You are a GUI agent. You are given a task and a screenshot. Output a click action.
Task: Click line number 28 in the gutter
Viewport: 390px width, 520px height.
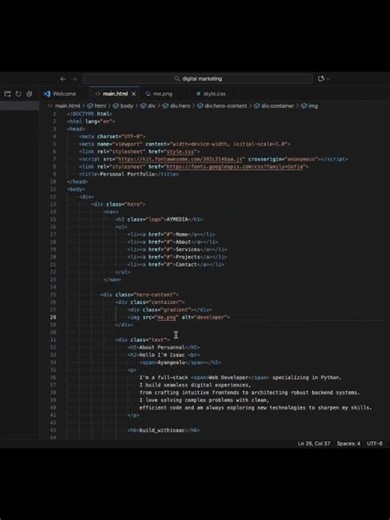53,317
